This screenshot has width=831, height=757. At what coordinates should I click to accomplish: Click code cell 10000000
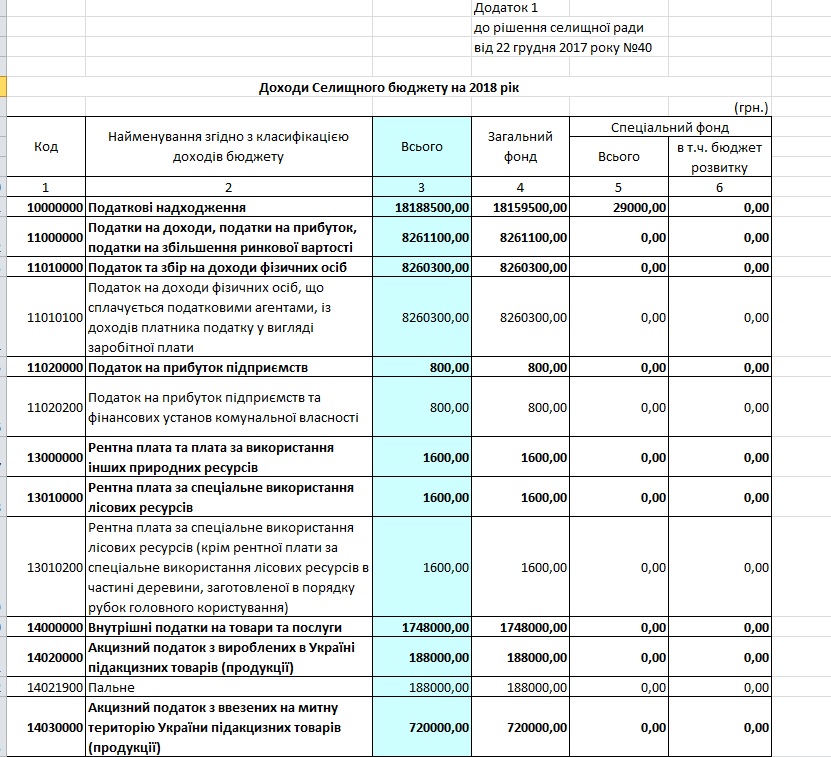[46, 207]
